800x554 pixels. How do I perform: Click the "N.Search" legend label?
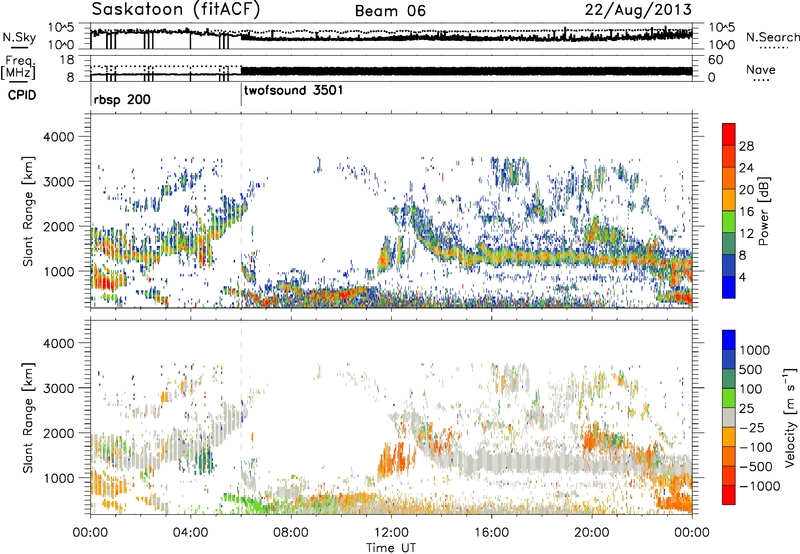[x=772, y=37]
